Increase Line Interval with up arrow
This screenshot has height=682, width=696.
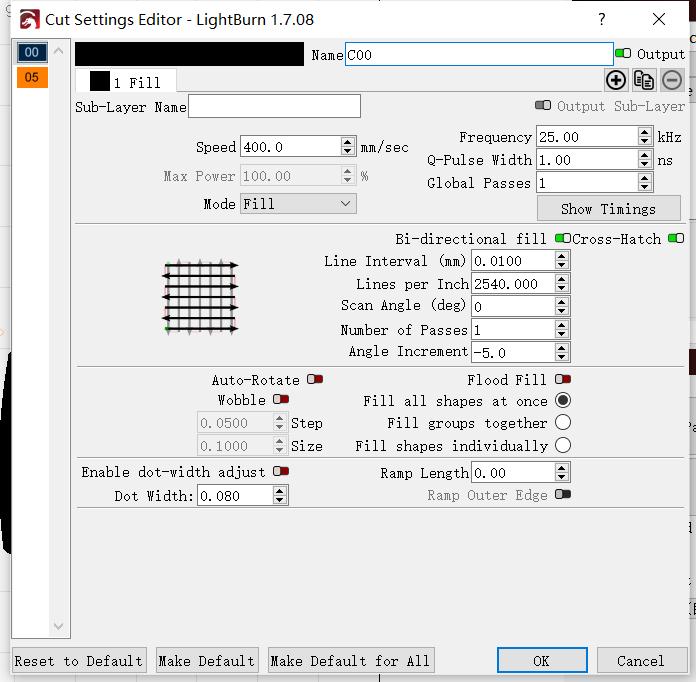[x=561, y=257]
